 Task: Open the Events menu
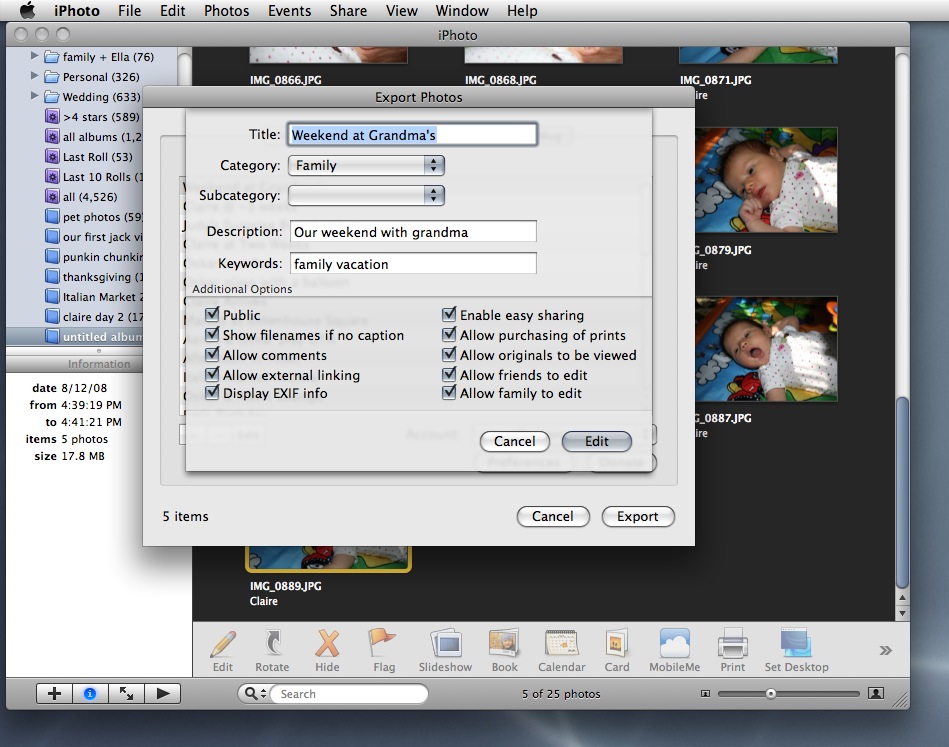tap(289, 11)
